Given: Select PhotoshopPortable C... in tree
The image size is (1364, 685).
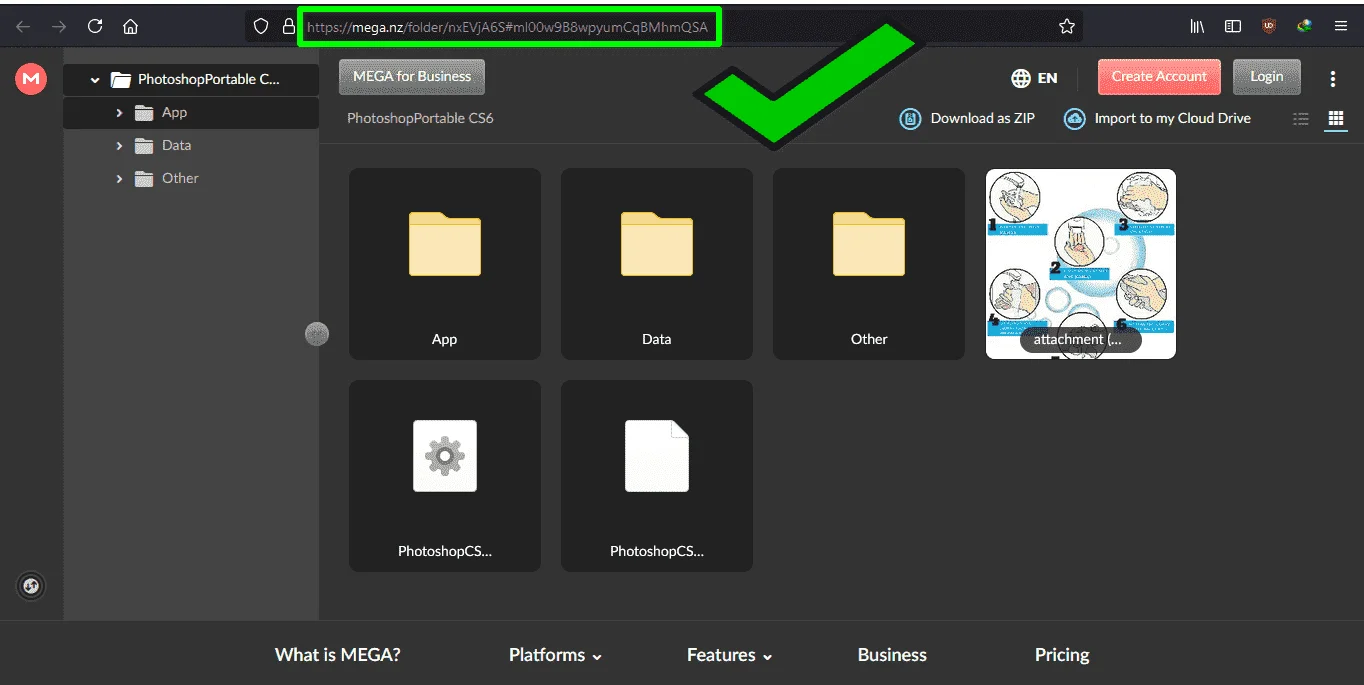Looking at the screenshot, I should [191, 80].
